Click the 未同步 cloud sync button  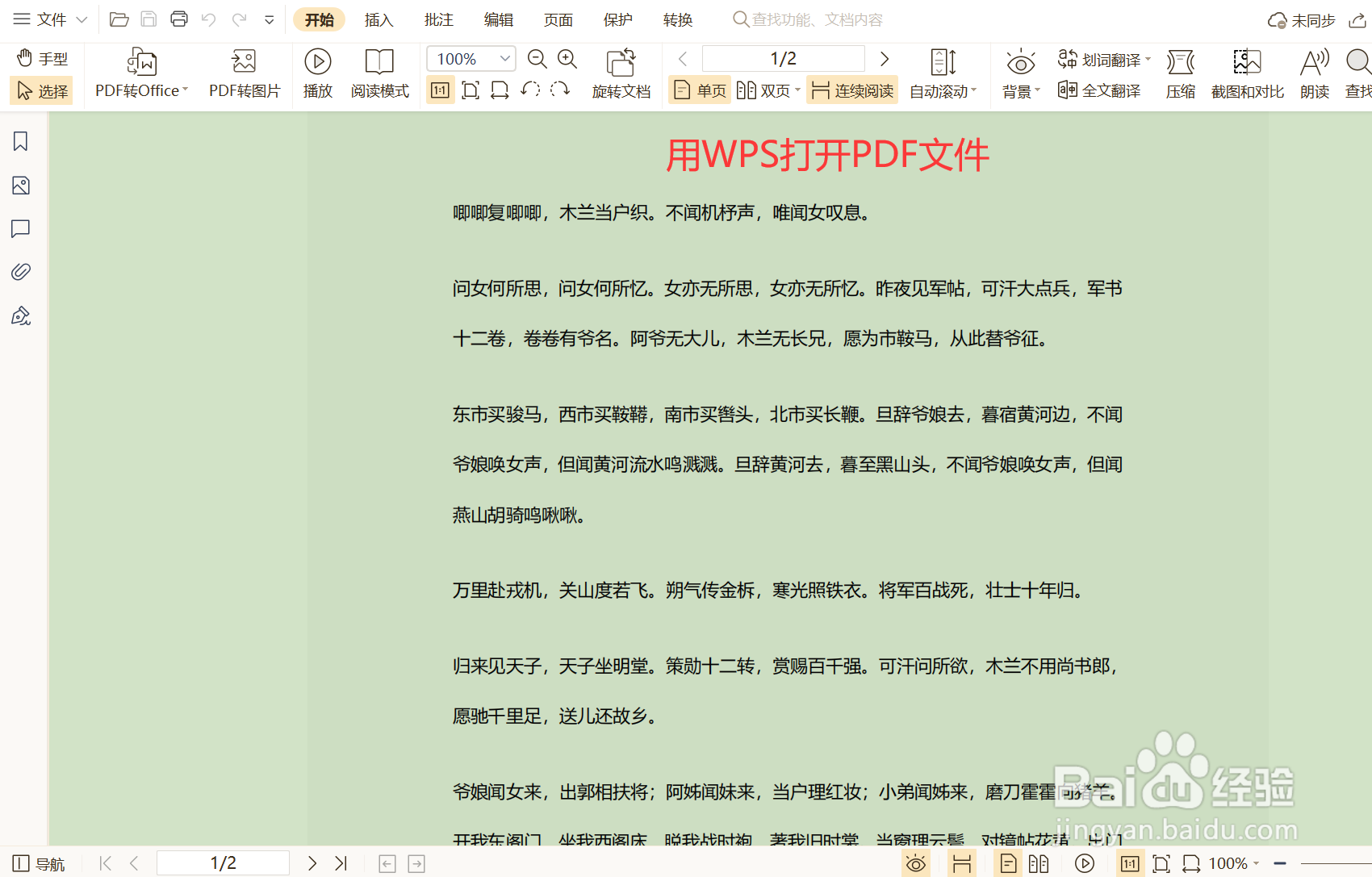(1301, 20)
